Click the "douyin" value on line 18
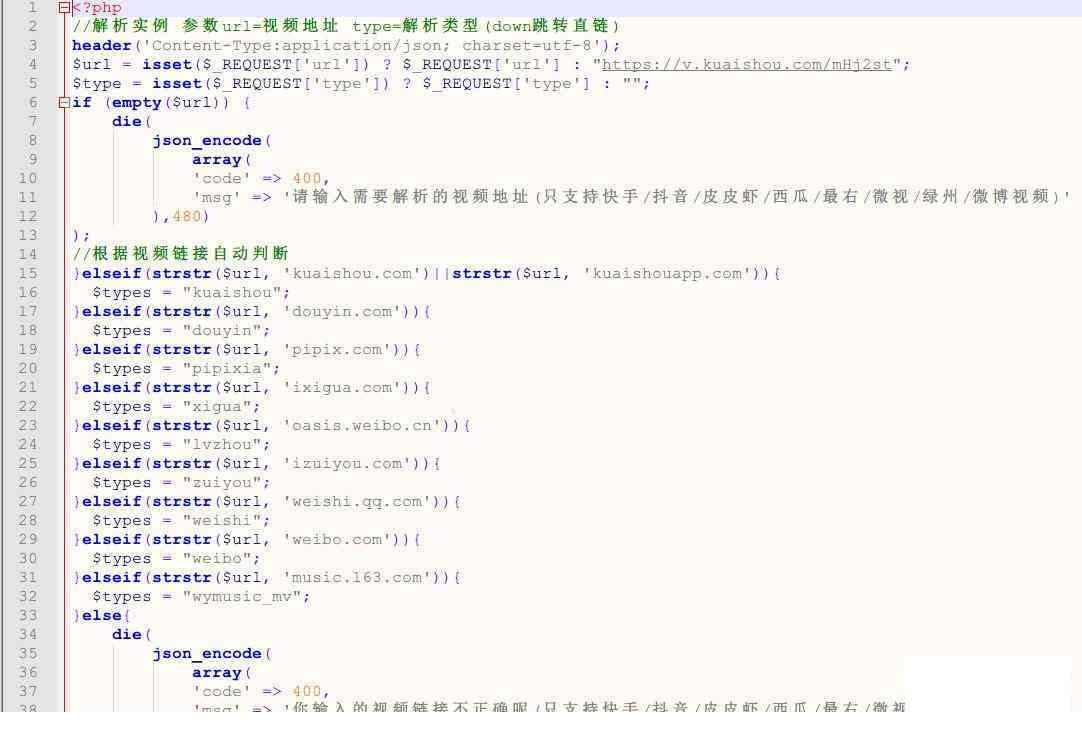1082x735 pixels. click(x=222, y=331)
